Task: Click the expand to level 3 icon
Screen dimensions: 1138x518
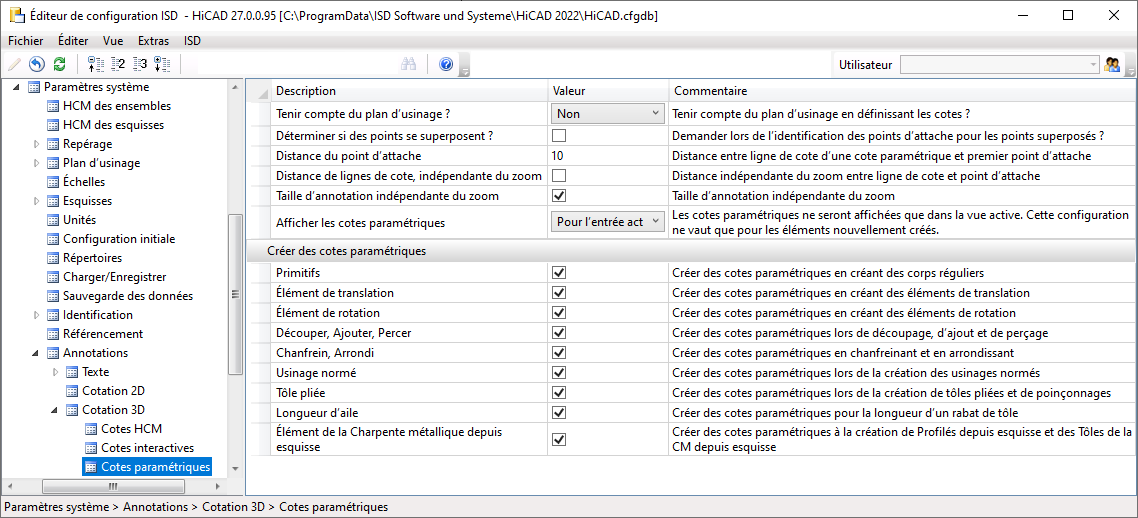Action: 139,65
